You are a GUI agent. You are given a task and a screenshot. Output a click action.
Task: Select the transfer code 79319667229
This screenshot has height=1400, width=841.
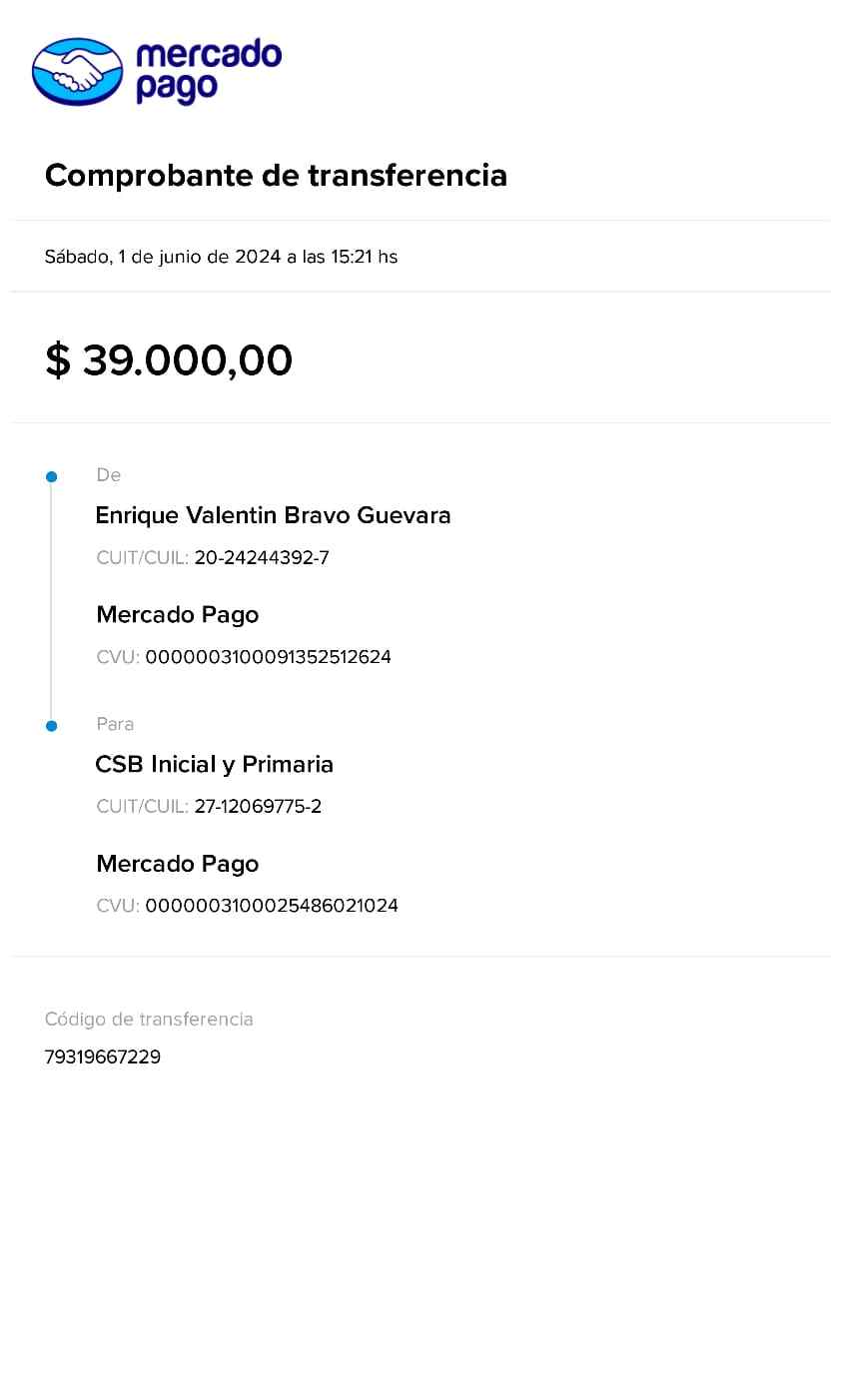[103, 1056]
